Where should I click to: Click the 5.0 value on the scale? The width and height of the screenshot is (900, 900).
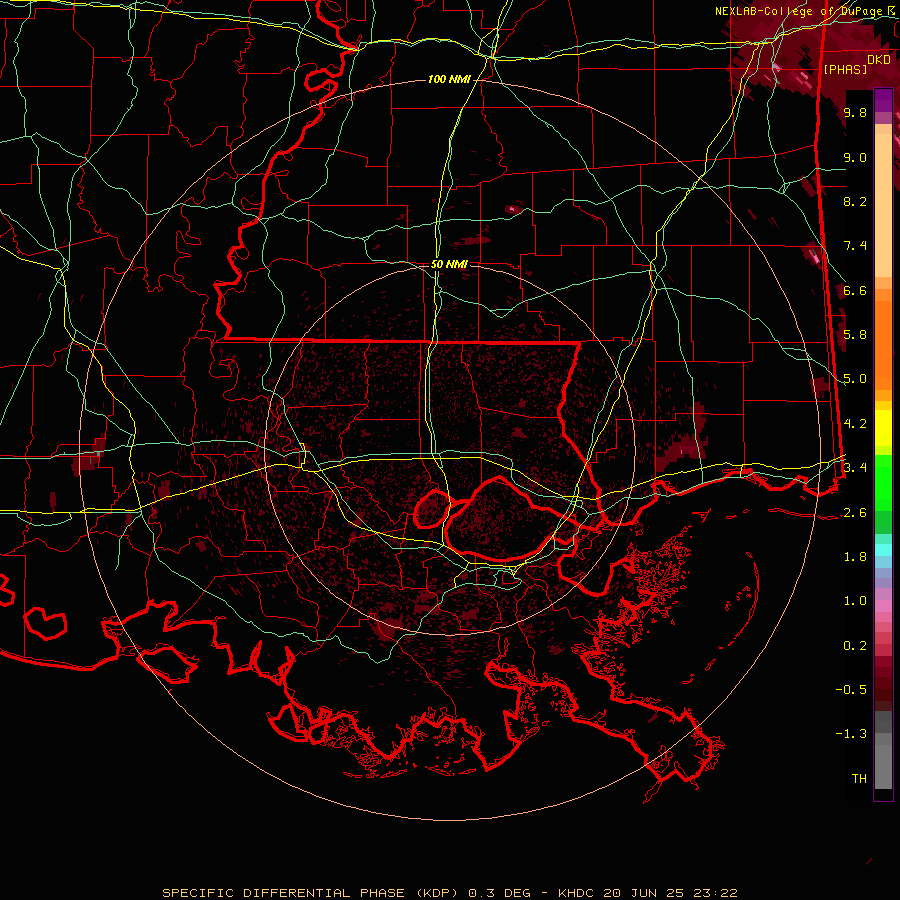click(855, 379)
